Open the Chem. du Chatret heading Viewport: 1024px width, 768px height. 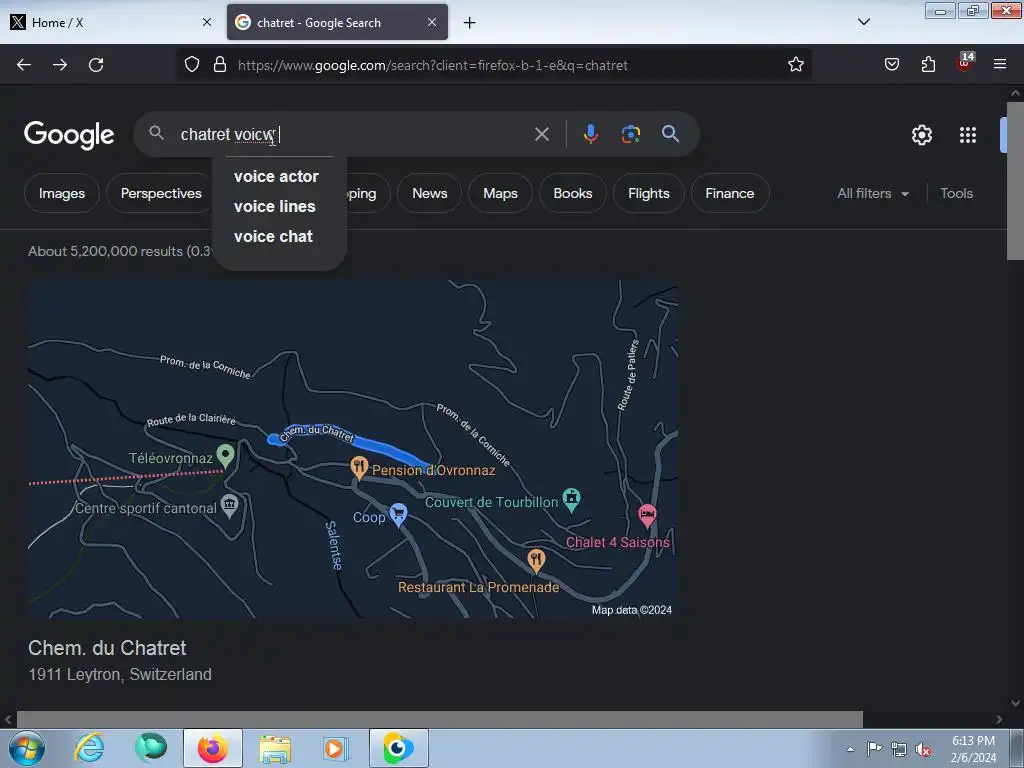coord(107,648)
